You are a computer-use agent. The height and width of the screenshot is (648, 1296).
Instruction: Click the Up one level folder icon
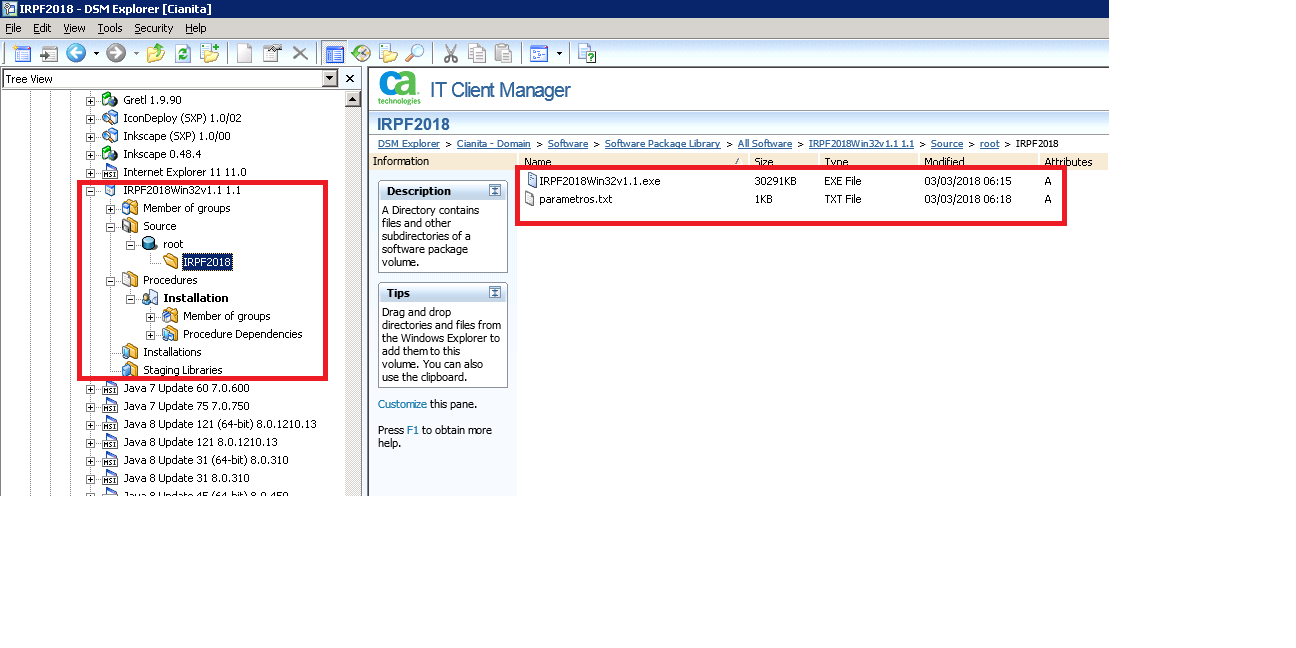[x=156, y=53]
